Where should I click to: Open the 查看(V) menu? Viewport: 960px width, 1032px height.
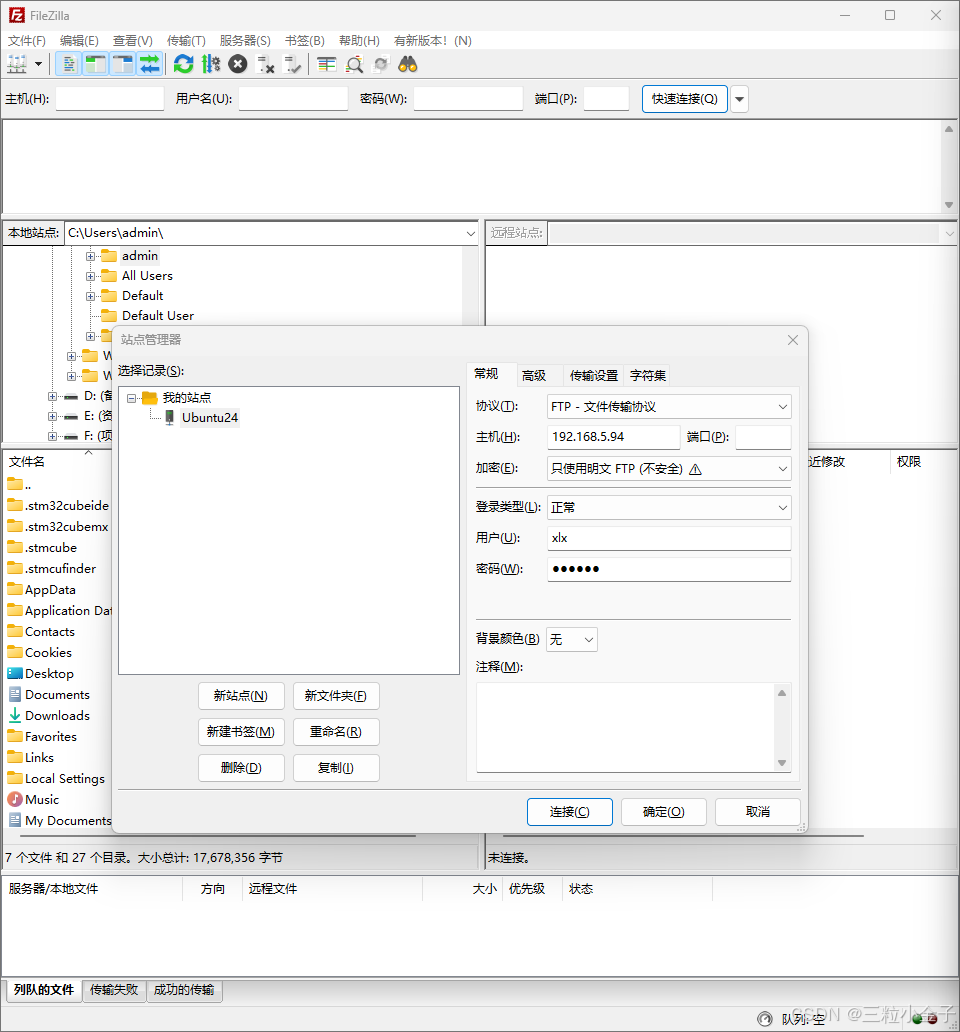tap(133, 41)
